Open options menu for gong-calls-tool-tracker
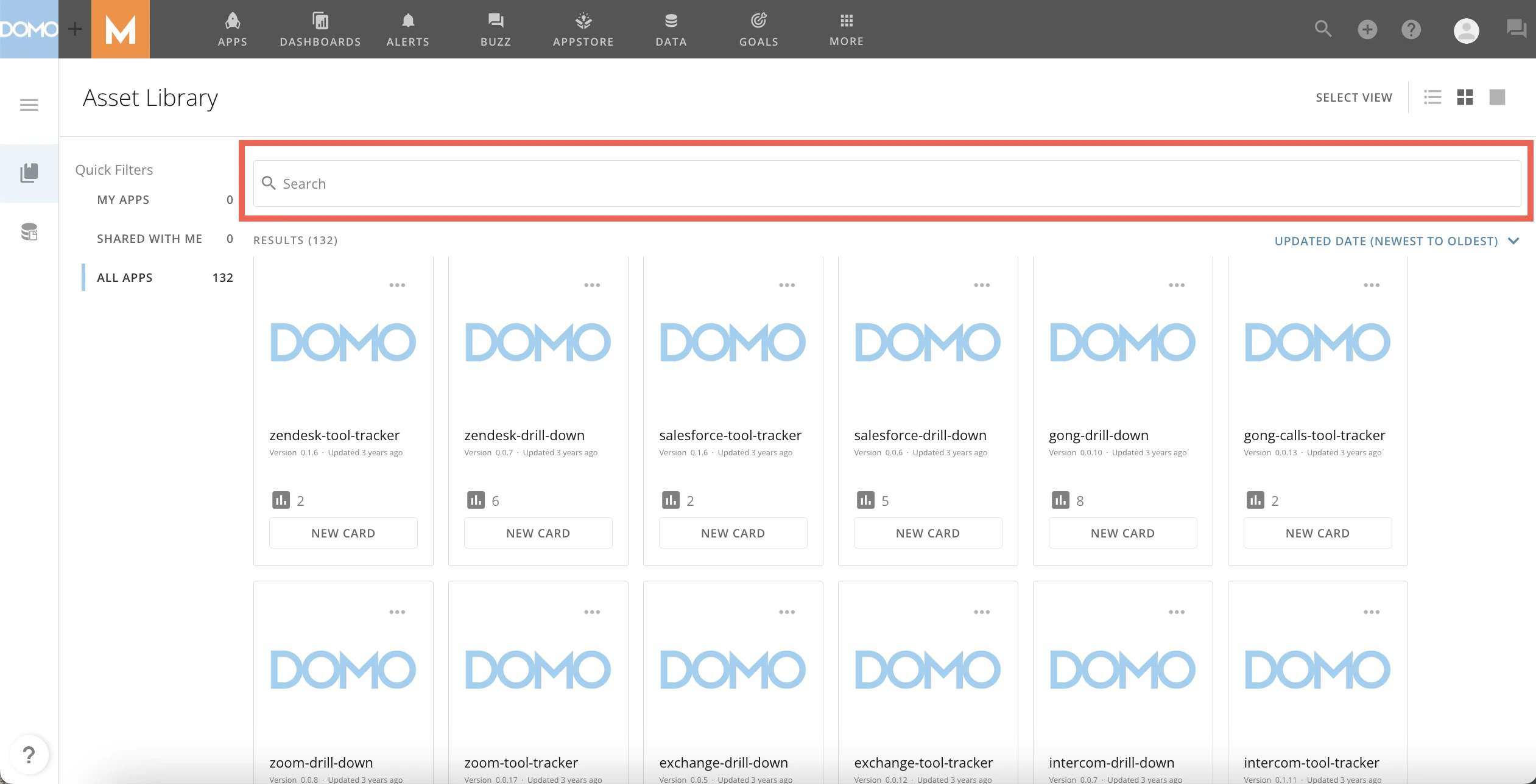Viewport: 1536px width, 784px height. [1372, 285]
